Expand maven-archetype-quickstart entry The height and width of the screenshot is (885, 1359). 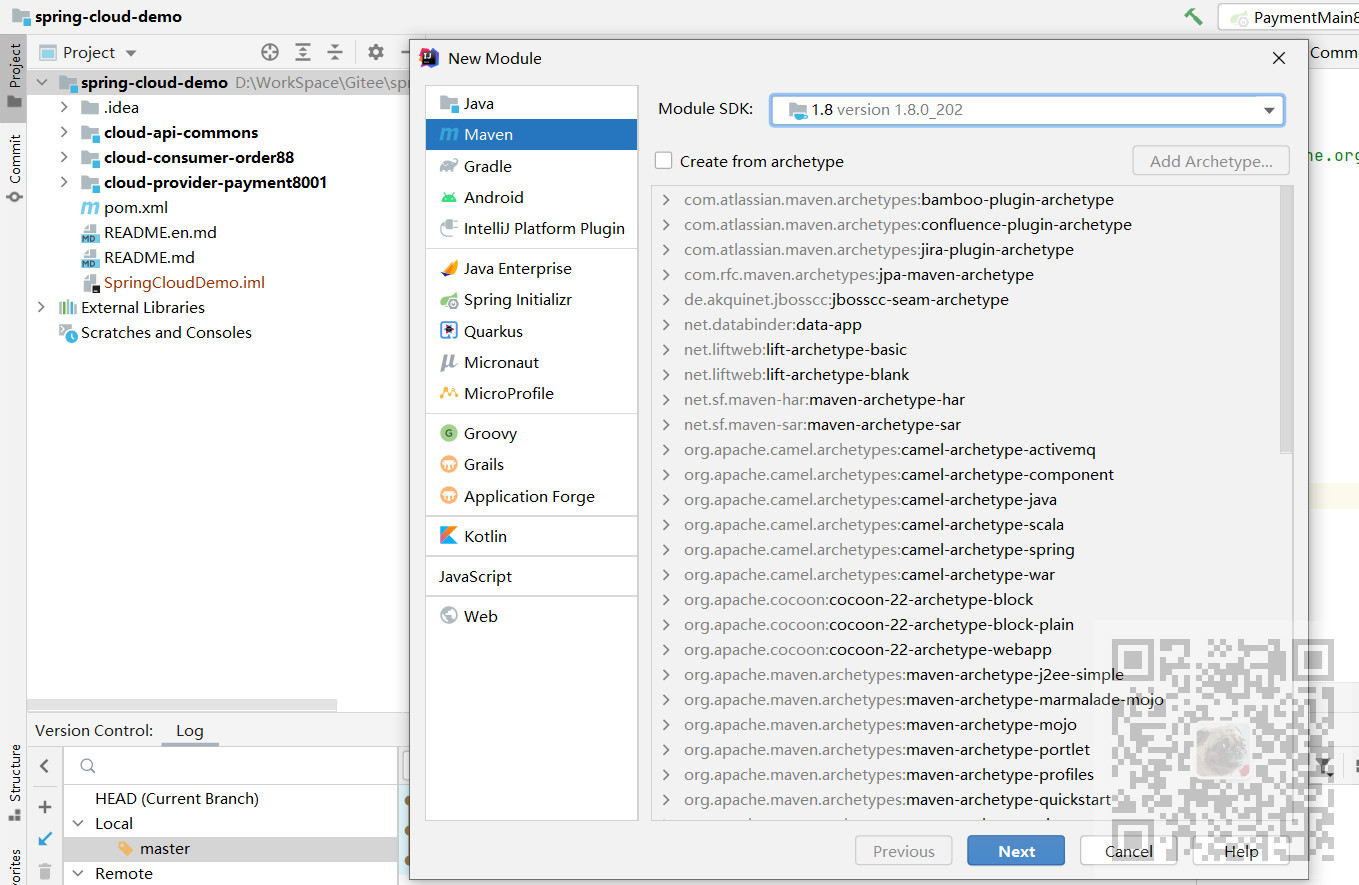[x=666, y=800]
